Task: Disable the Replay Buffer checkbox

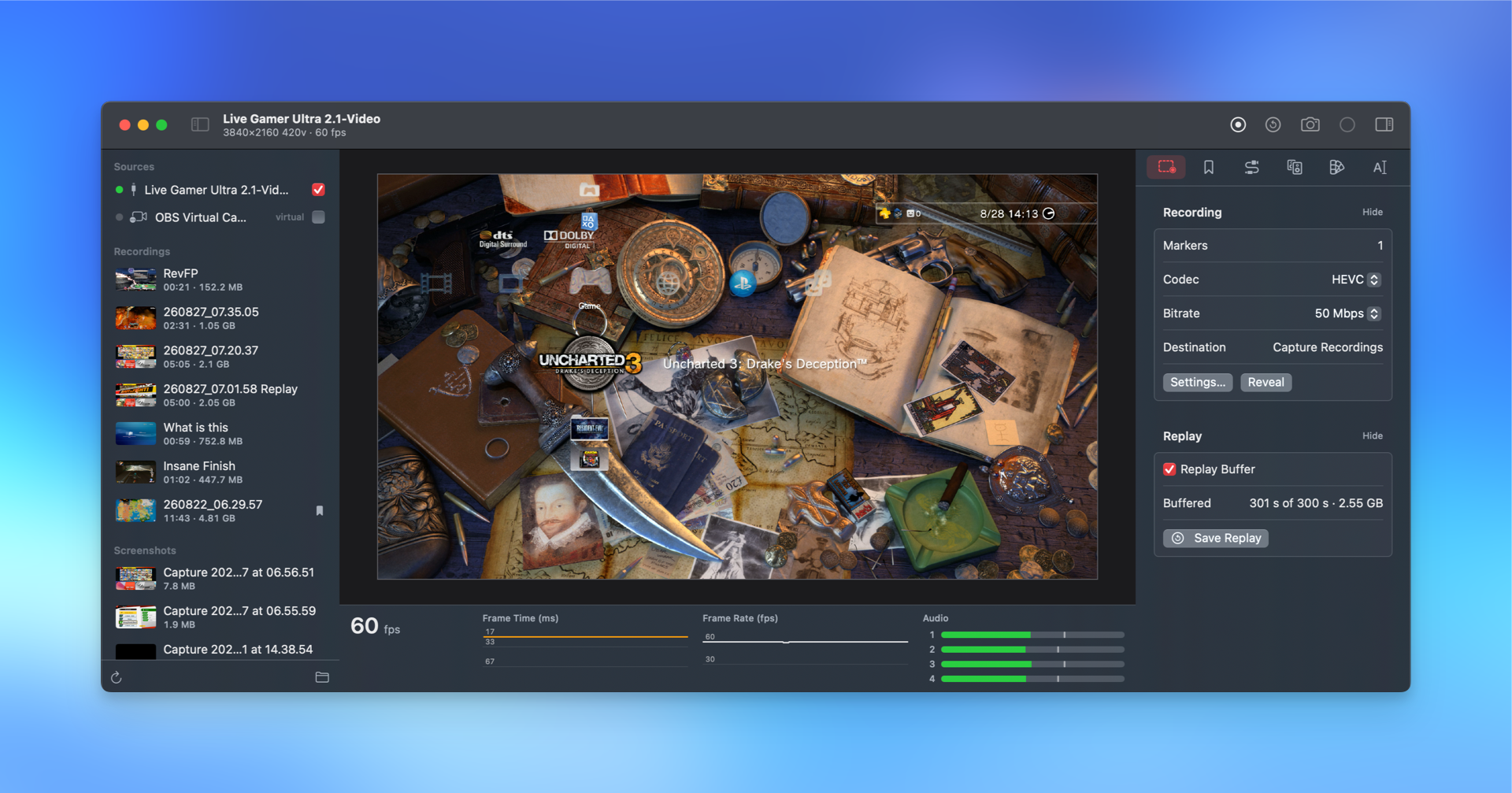Action: pos(1169,469)
